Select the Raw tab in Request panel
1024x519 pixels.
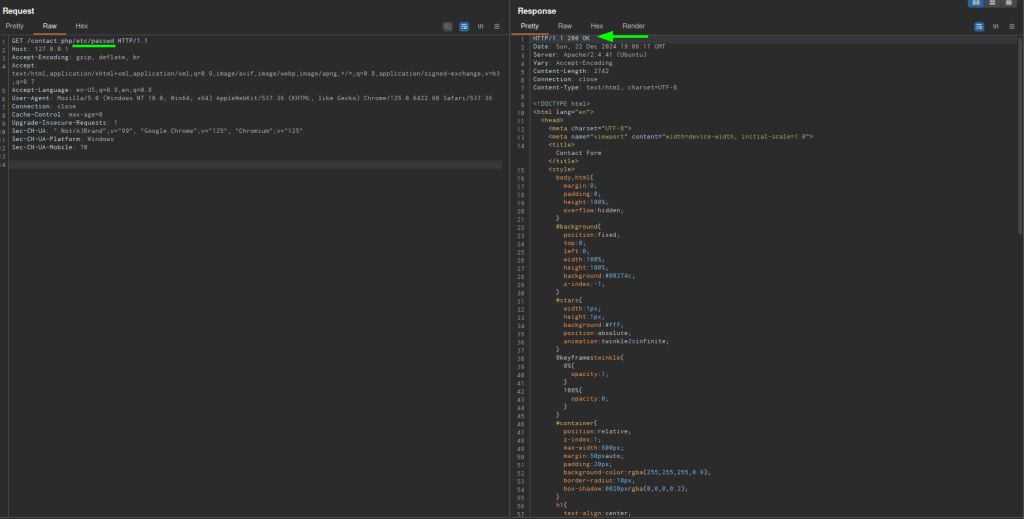pyautogui.click(x=49, y=25)
